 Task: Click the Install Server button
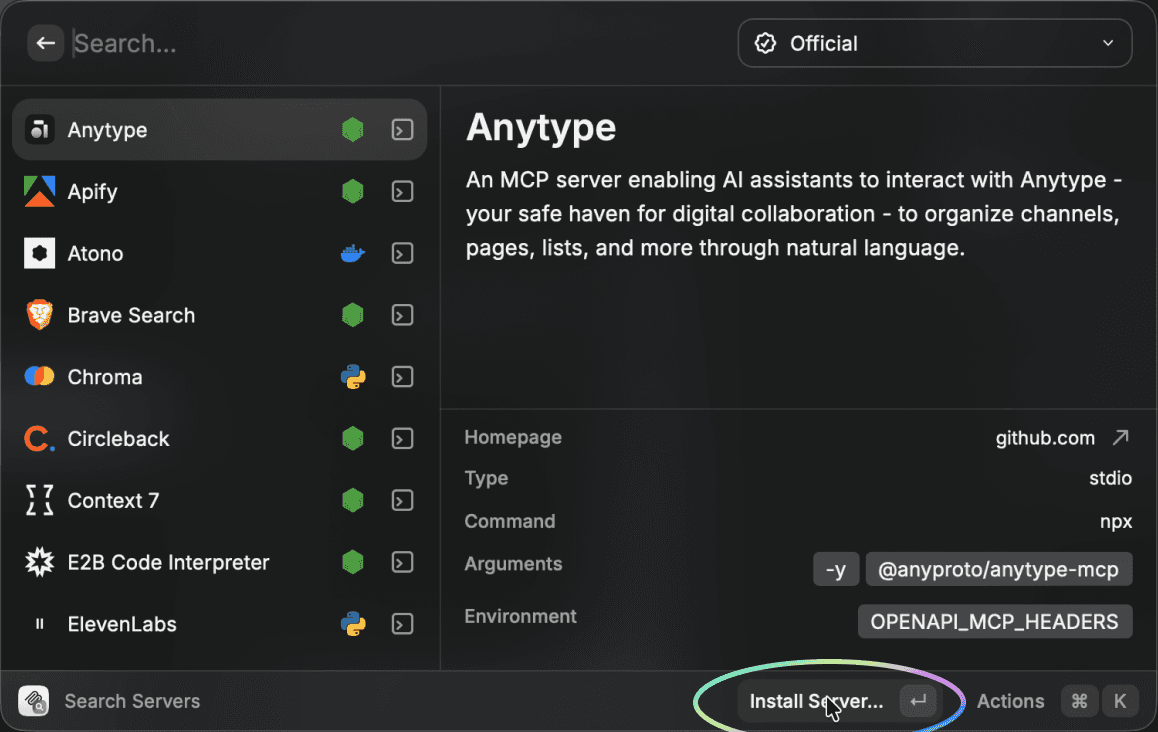[x=839, y=701]
